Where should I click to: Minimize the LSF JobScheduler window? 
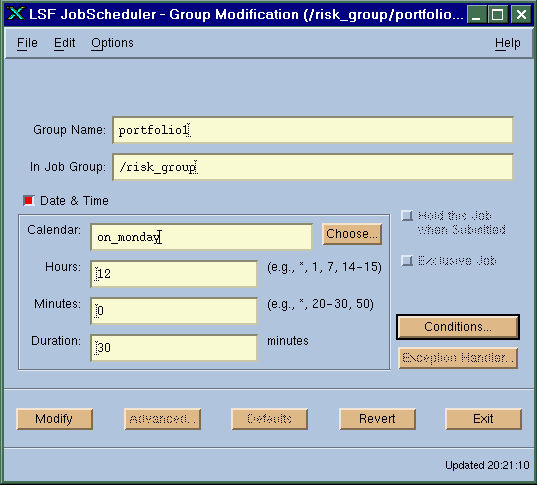pyautogui.click(x=476, y=14)
